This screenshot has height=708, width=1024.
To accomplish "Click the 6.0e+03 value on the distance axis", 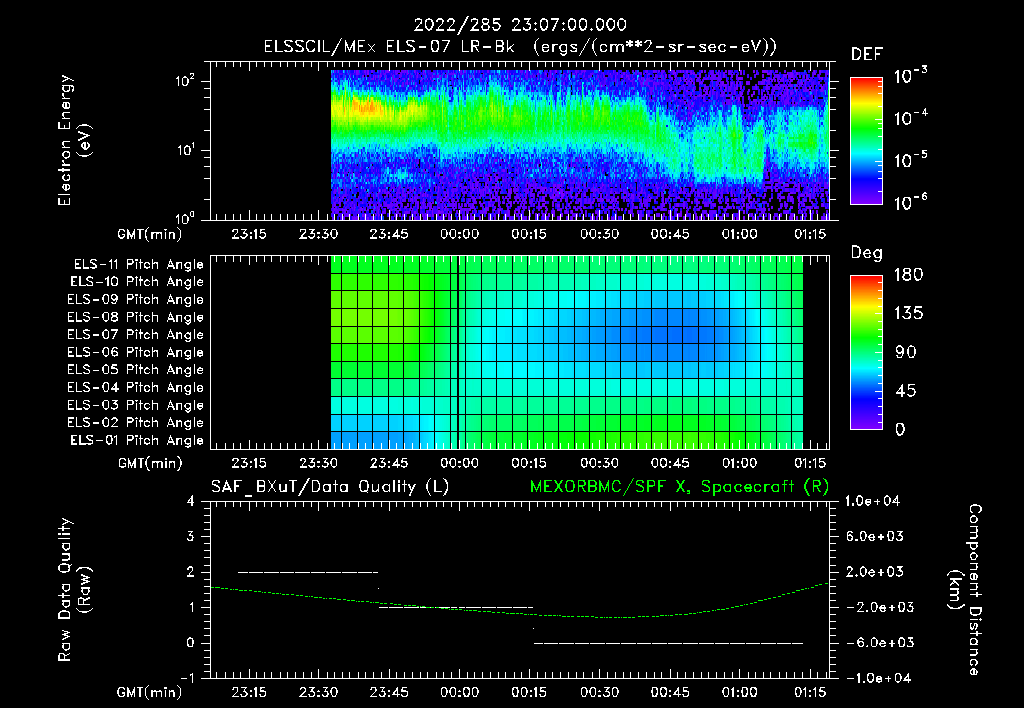I will coord(875,537).
